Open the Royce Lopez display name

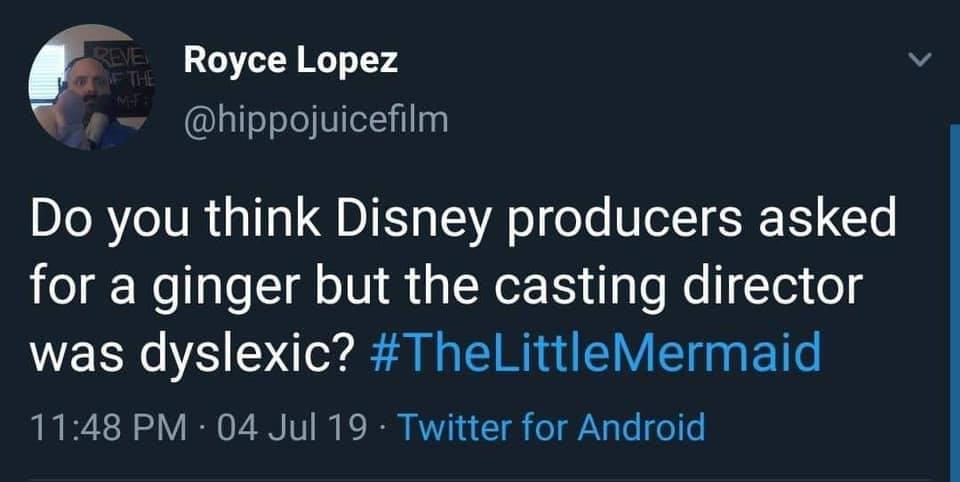pyautogui.click(x=290, y=60)
